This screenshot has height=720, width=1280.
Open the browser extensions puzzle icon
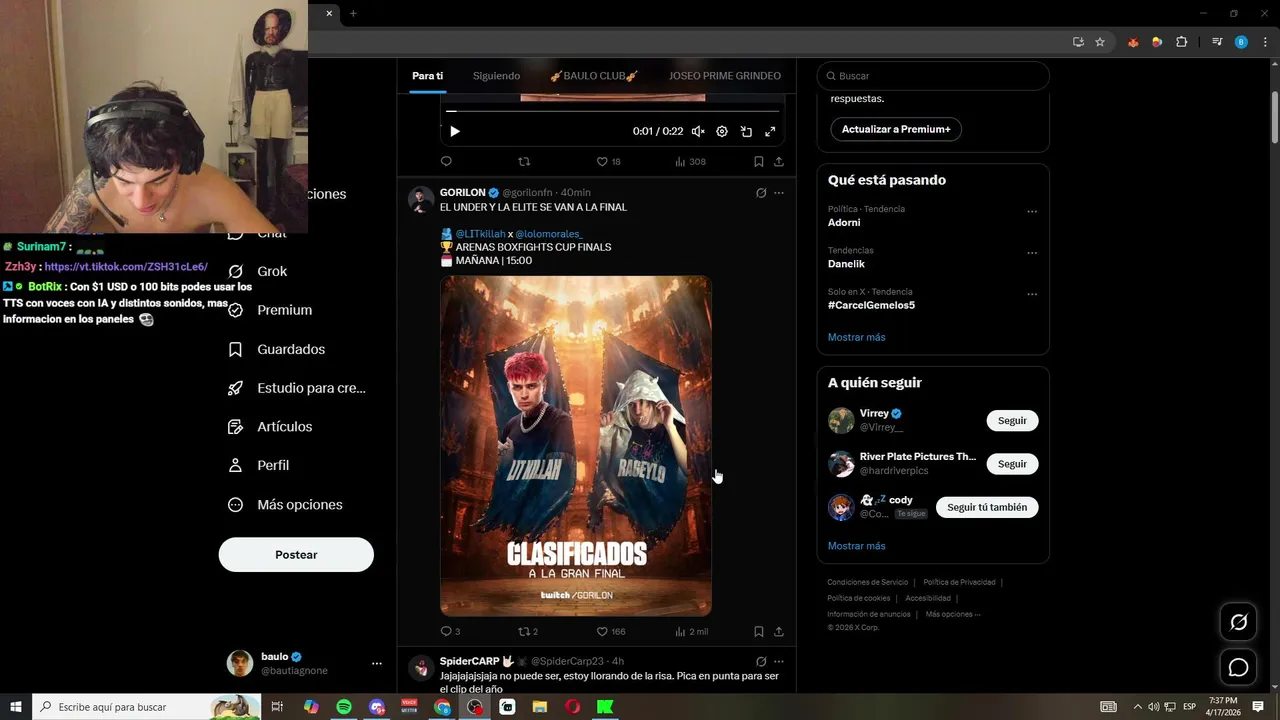click(x=1182, y=42)
